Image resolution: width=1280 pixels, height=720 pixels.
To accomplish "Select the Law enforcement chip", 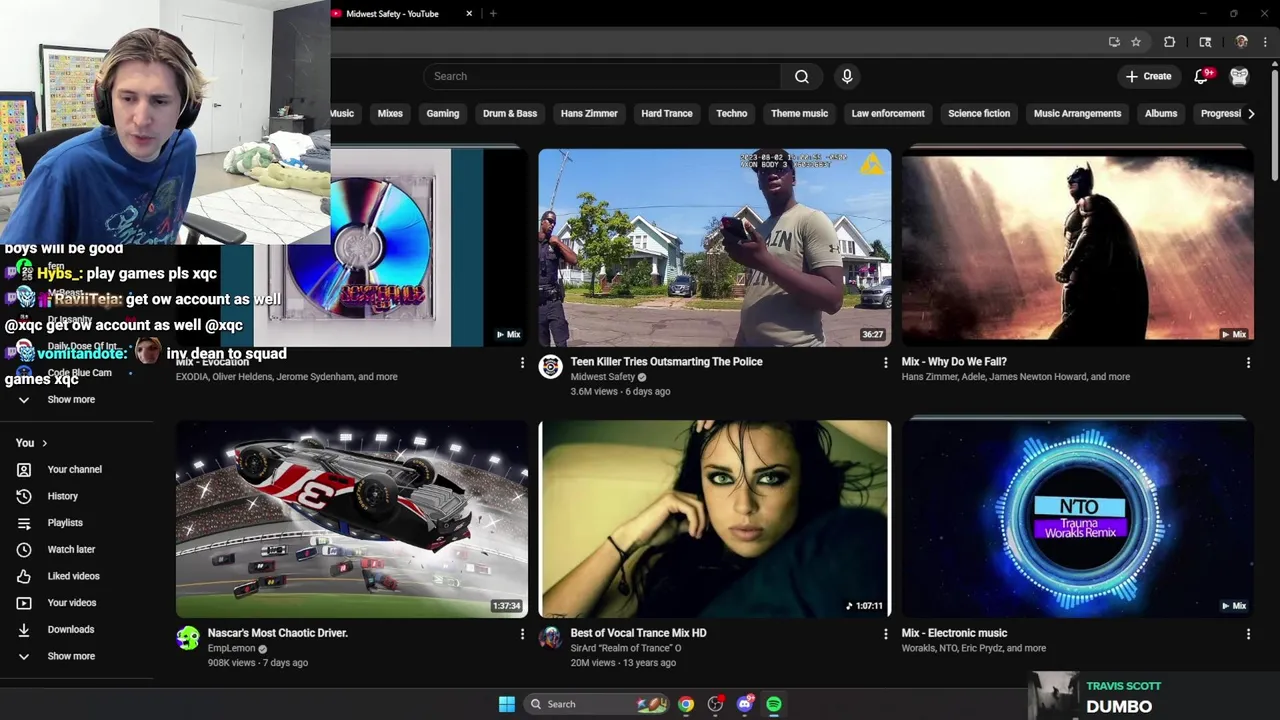I will click(888, 113).
